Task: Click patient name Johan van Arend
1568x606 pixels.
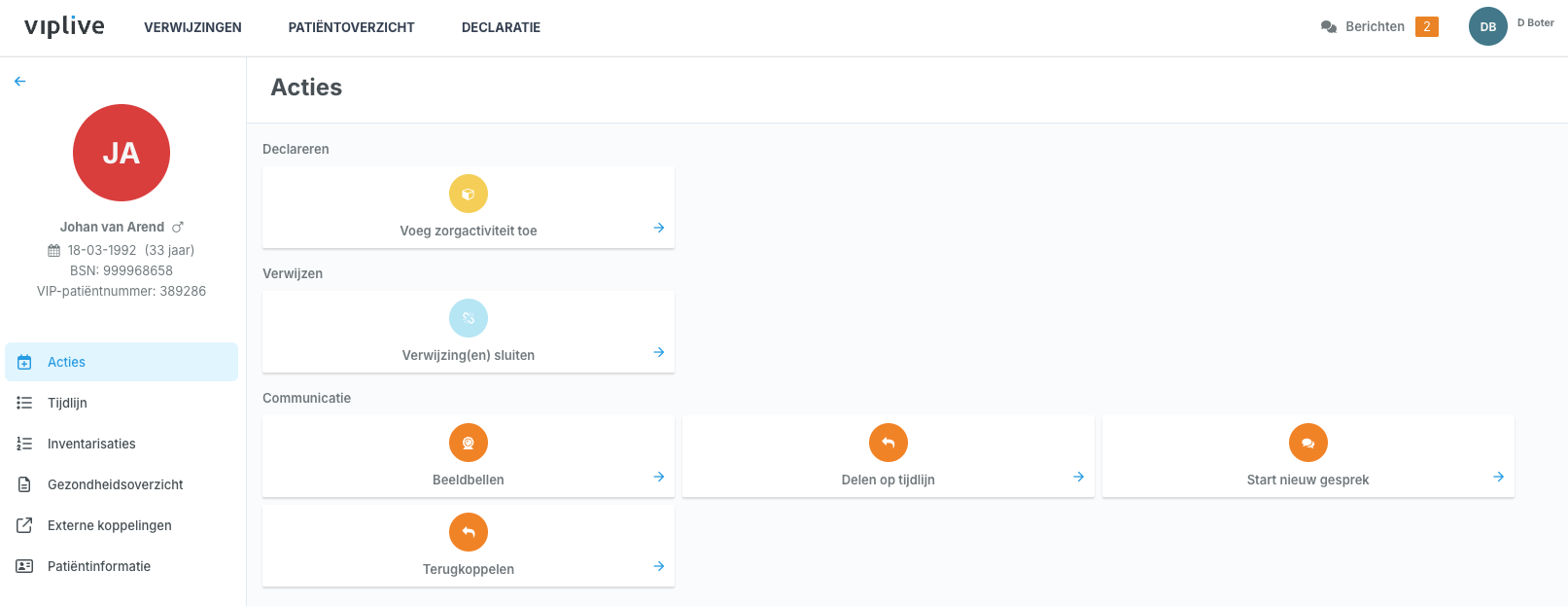Action: [112, 227]
